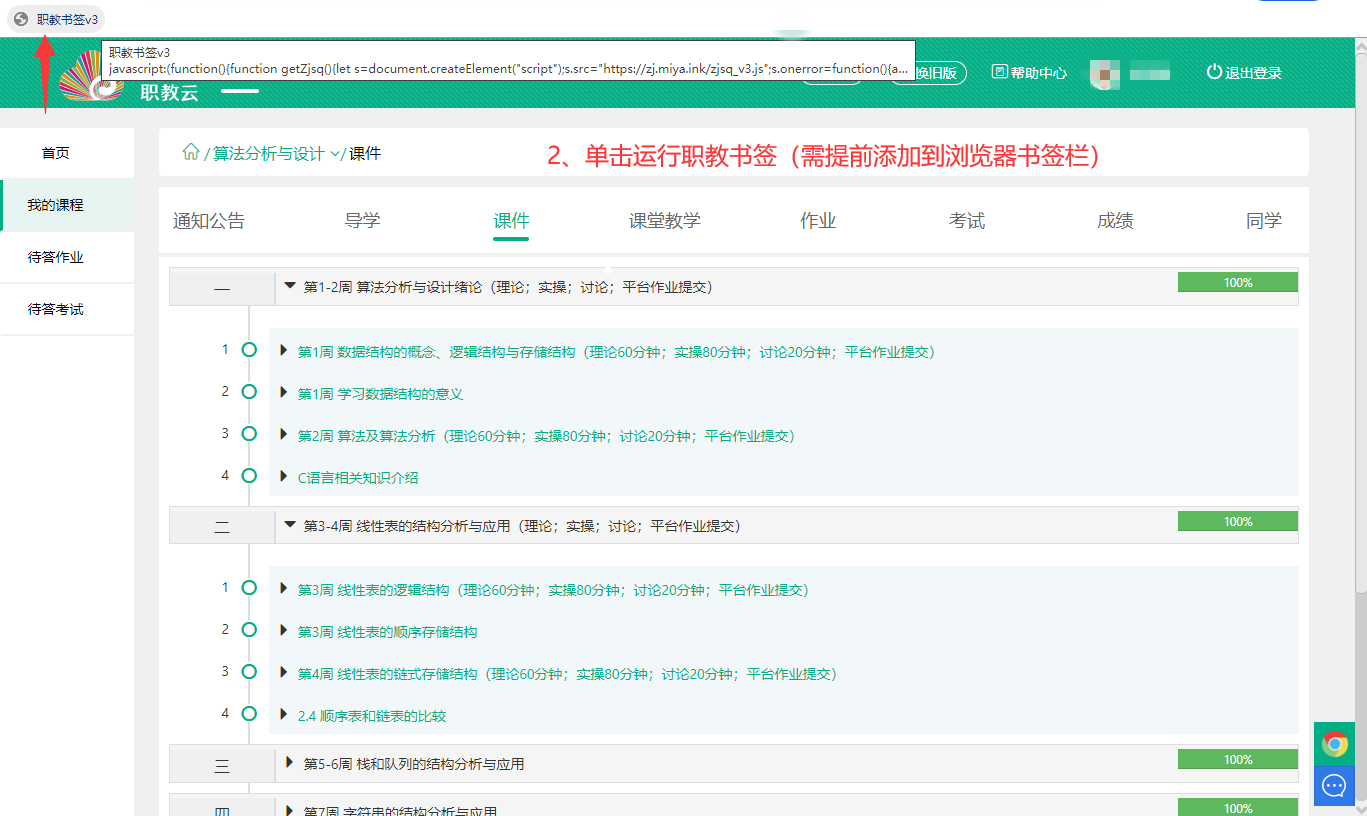Open the home icon in breadcrumb
Screen dimensions: 1367x816
pos(190,152)
